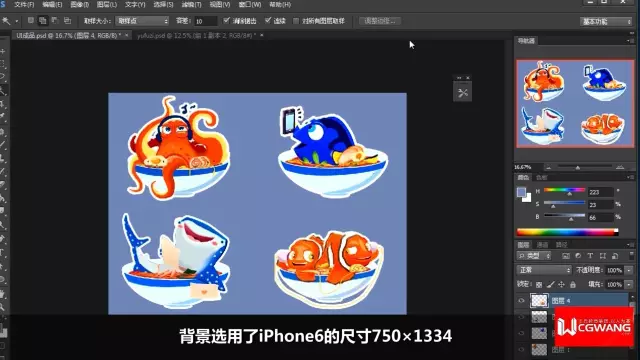Screen dimensions: 640x360
Task: Filter layers by type layer T icon
Action: (590, 256)
